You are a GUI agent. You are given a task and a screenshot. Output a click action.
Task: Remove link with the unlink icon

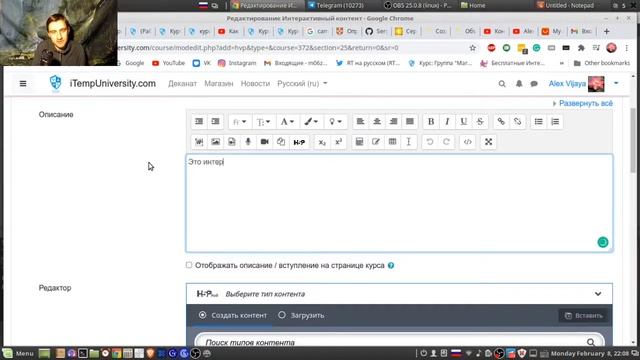click(x=518, y=122)
